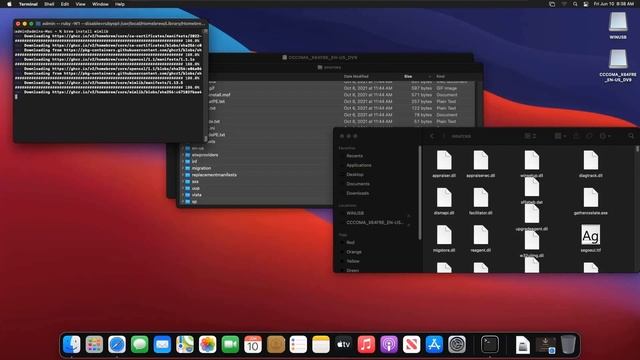This screenshot has height=360, width=640.
Task: Click the search icon in the front Finder window
Action: (631, 136)
